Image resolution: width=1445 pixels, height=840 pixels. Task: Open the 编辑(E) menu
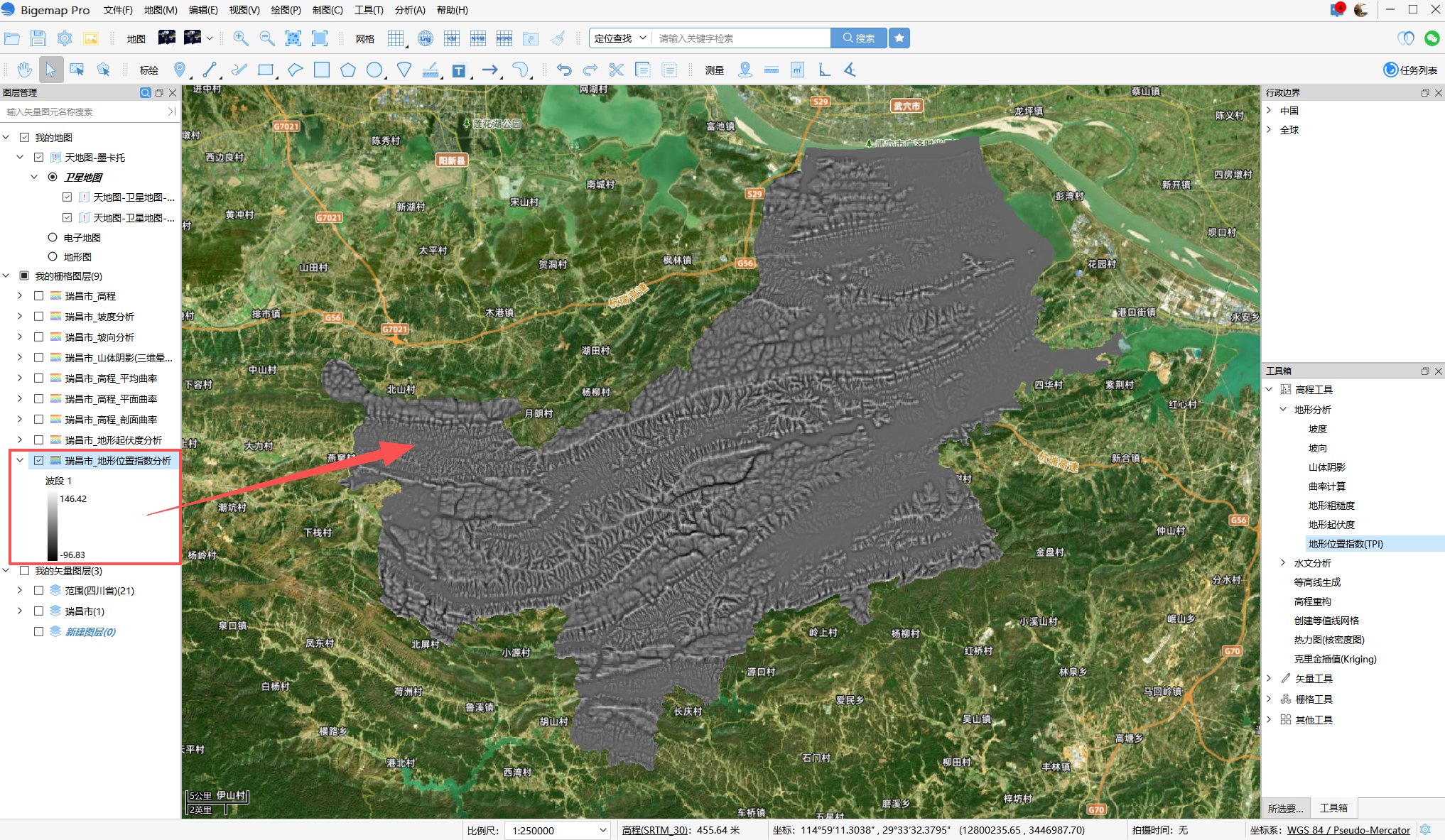click(x=203, y=10)
